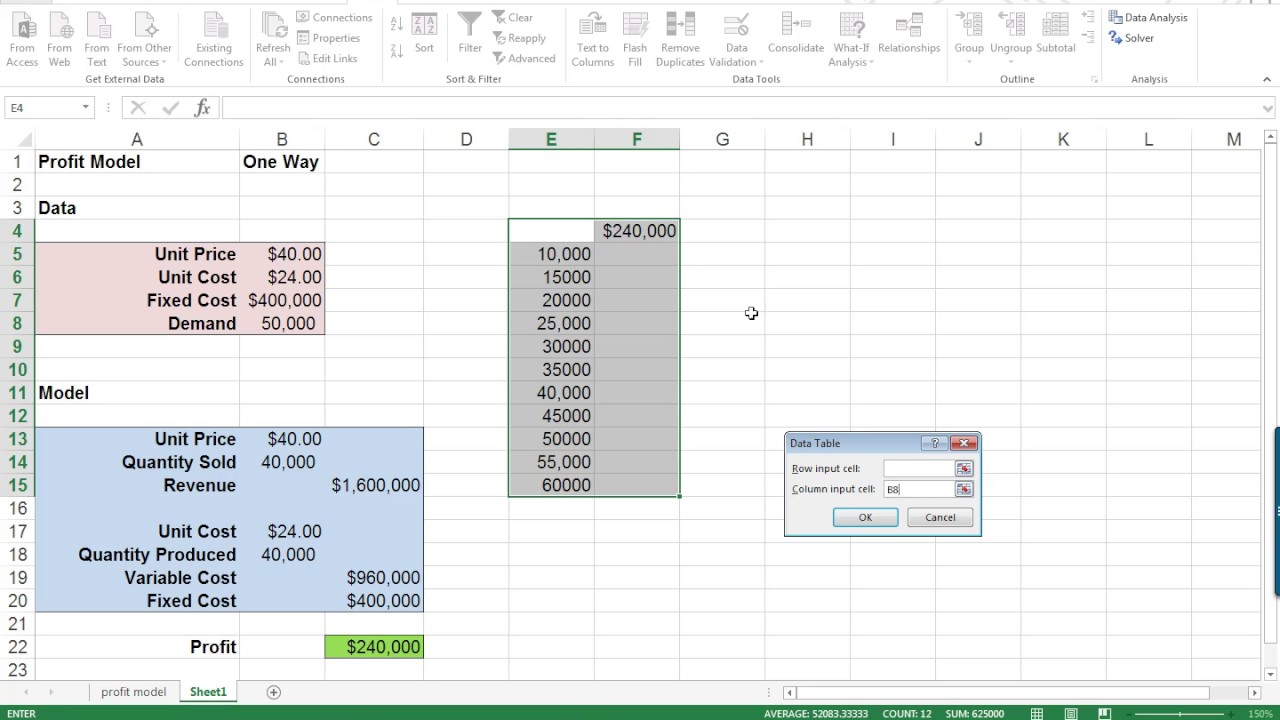This screenshot has height=720, width=1280.
Task: Open the Data Analysis add-in
Action: [1148, 18]
